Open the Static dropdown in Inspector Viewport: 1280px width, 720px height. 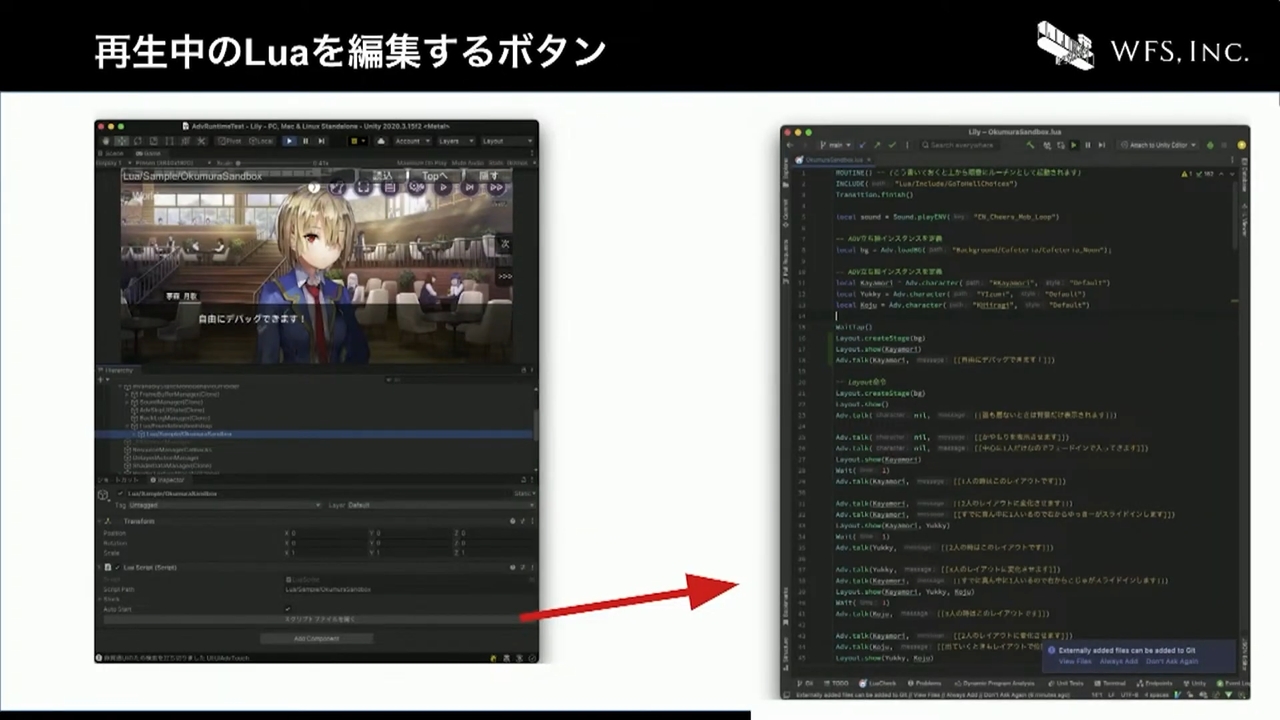(x=524, y=493)
